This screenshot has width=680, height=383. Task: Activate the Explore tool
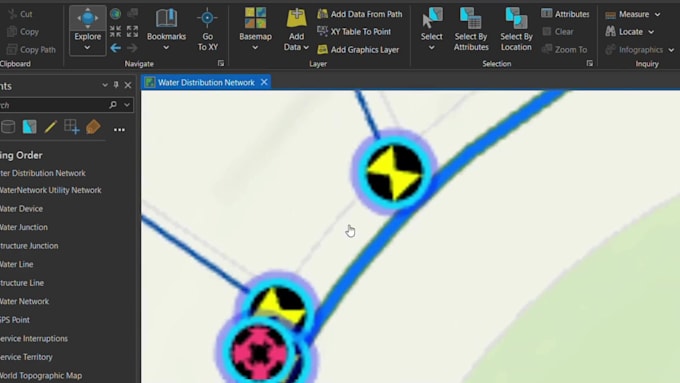(x=87, y=24)
